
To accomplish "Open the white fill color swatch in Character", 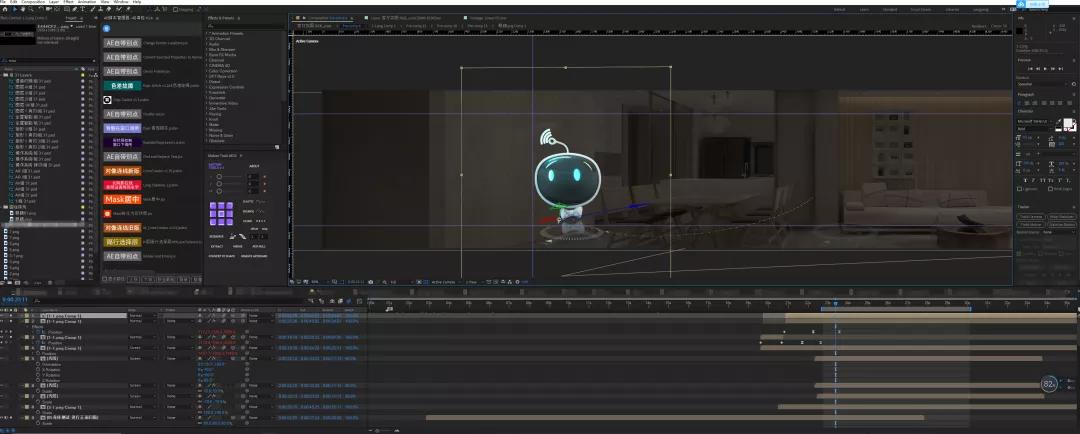I will click(x=1068, y=123).
